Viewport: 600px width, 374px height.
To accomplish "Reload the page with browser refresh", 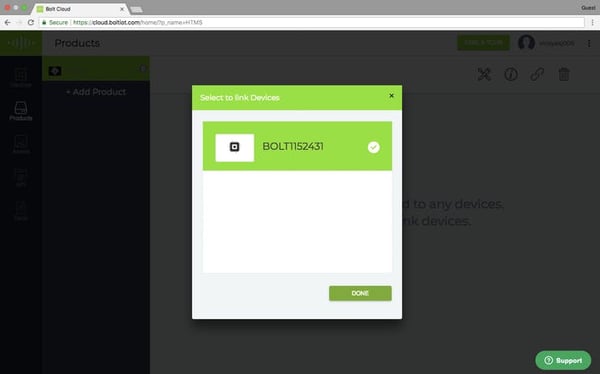I will [x=31, y=23].
